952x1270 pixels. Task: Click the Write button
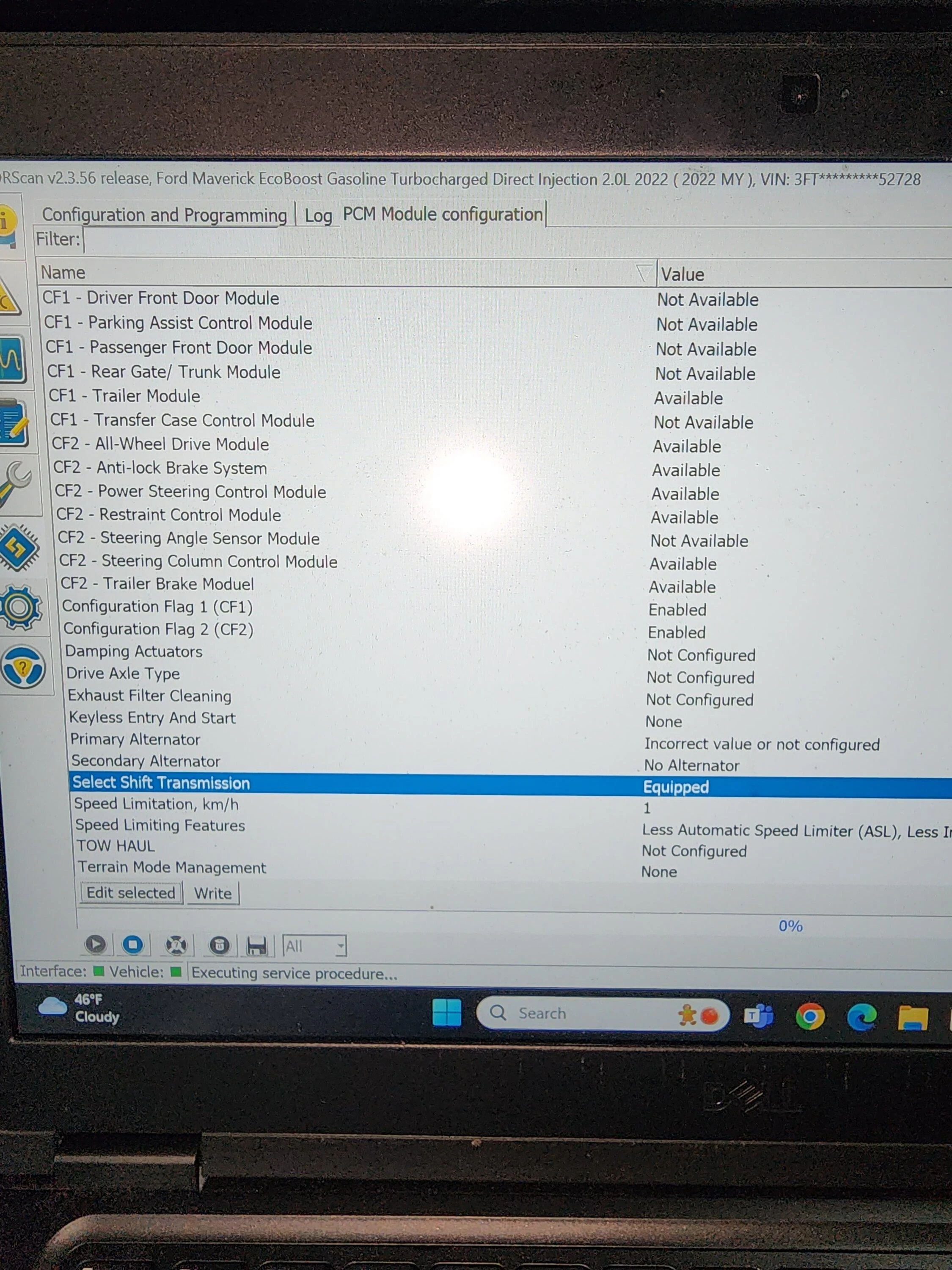pos(213,893)
